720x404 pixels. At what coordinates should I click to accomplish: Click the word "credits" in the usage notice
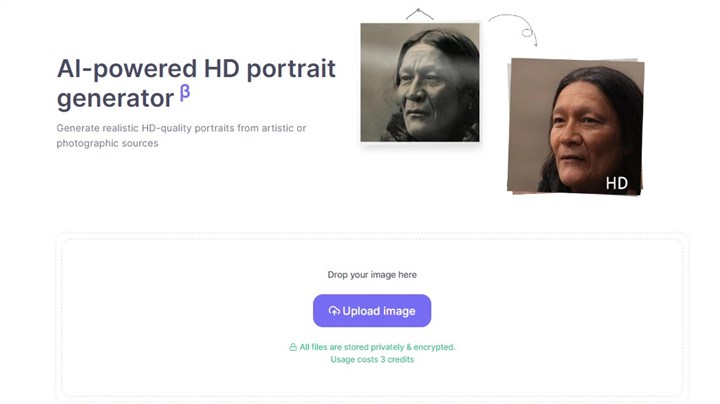click(x=399, y=359)
